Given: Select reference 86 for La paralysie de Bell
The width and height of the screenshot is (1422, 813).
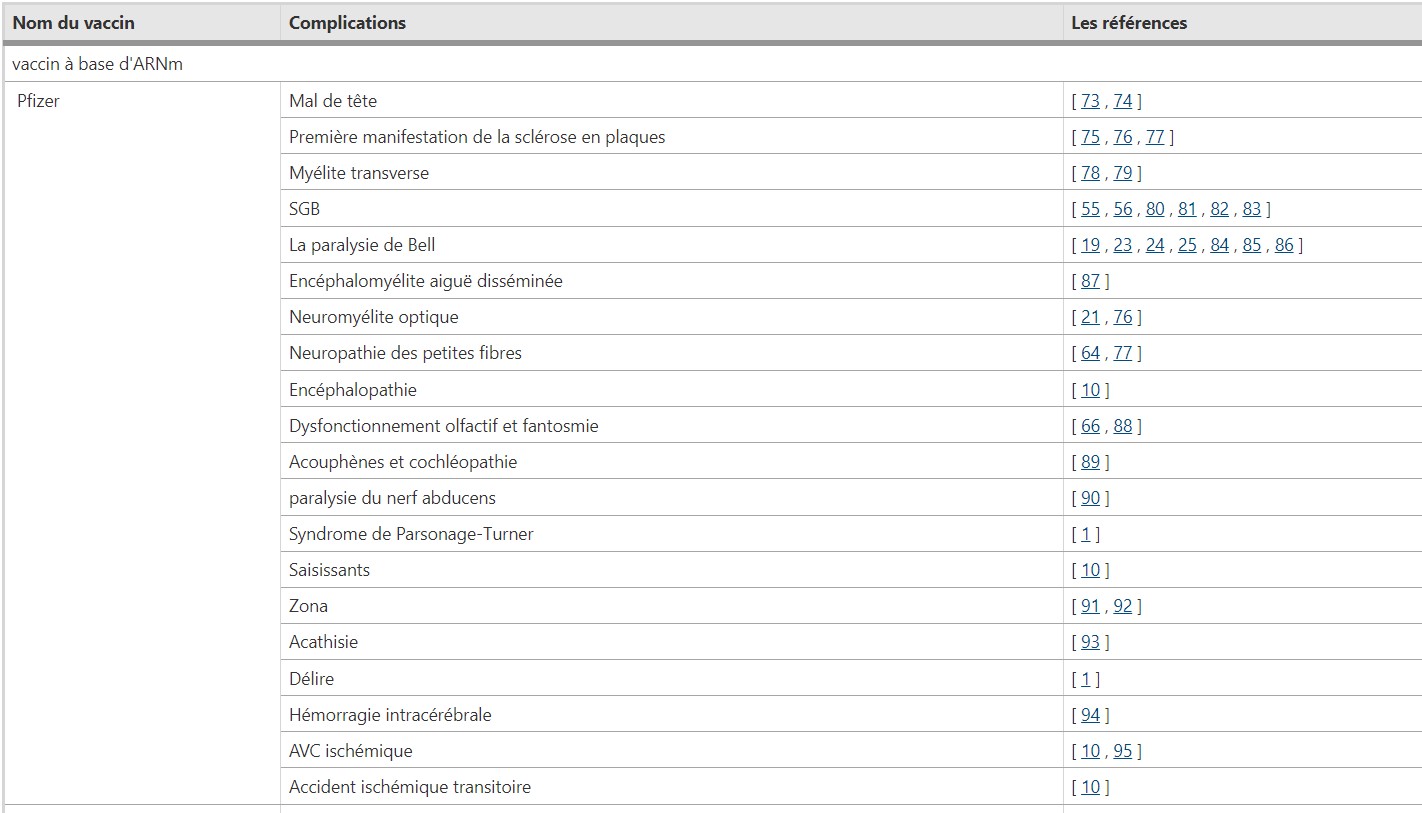Looking at the screenshot, I should pyautogui.click(x=1283, y=245).
